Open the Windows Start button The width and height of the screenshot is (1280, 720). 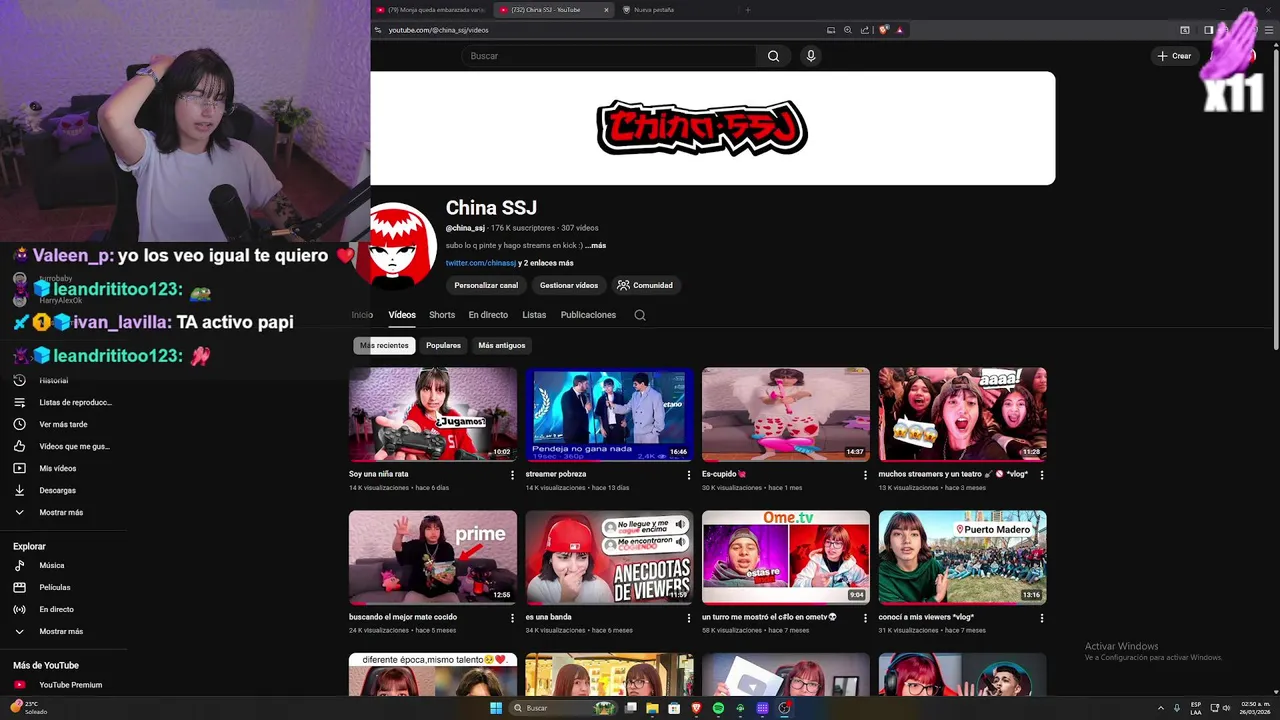pos(496,708)
